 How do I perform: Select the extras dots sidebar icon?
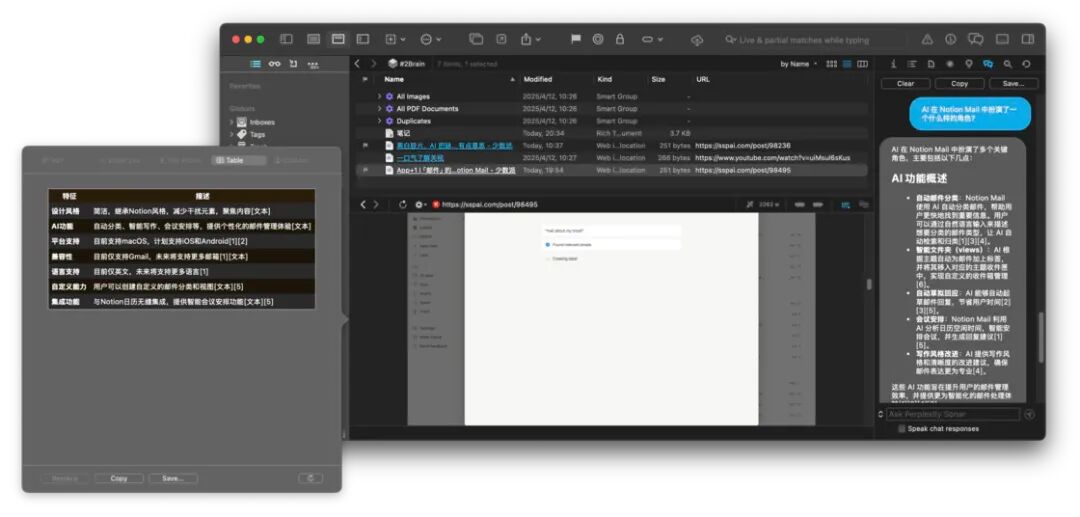(313, 64)
